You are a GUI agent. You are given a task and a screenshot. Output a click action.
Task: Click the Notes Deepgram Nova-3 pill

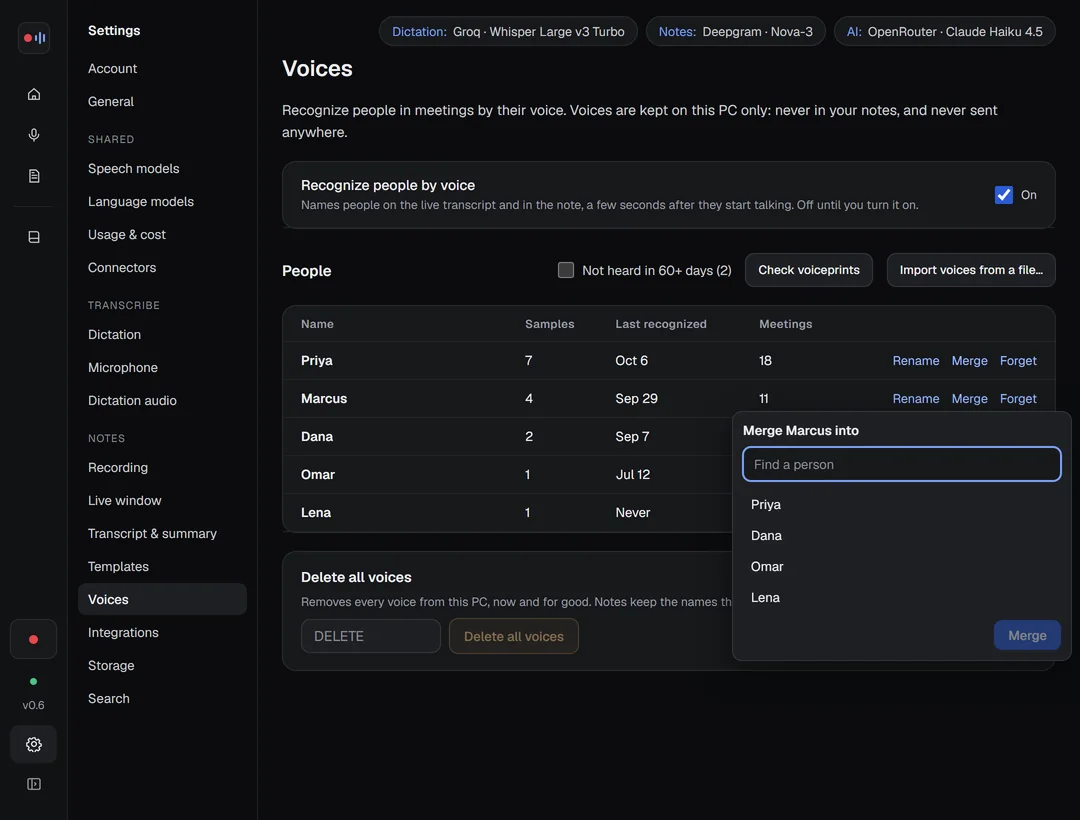736,32
